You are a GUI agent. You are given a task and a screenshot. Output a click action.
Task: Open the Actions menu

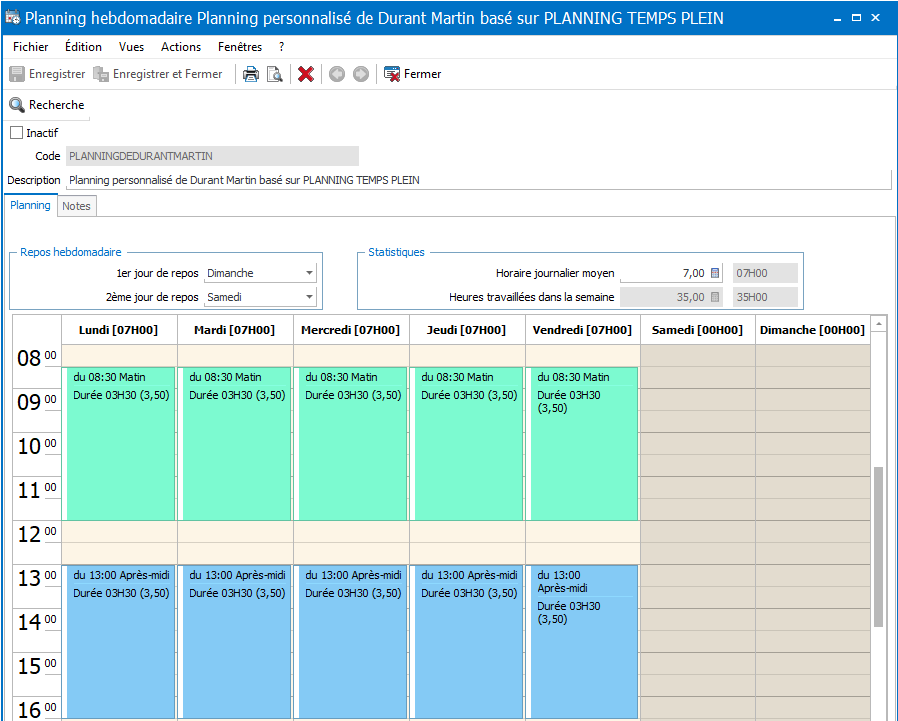click(181, 47)
